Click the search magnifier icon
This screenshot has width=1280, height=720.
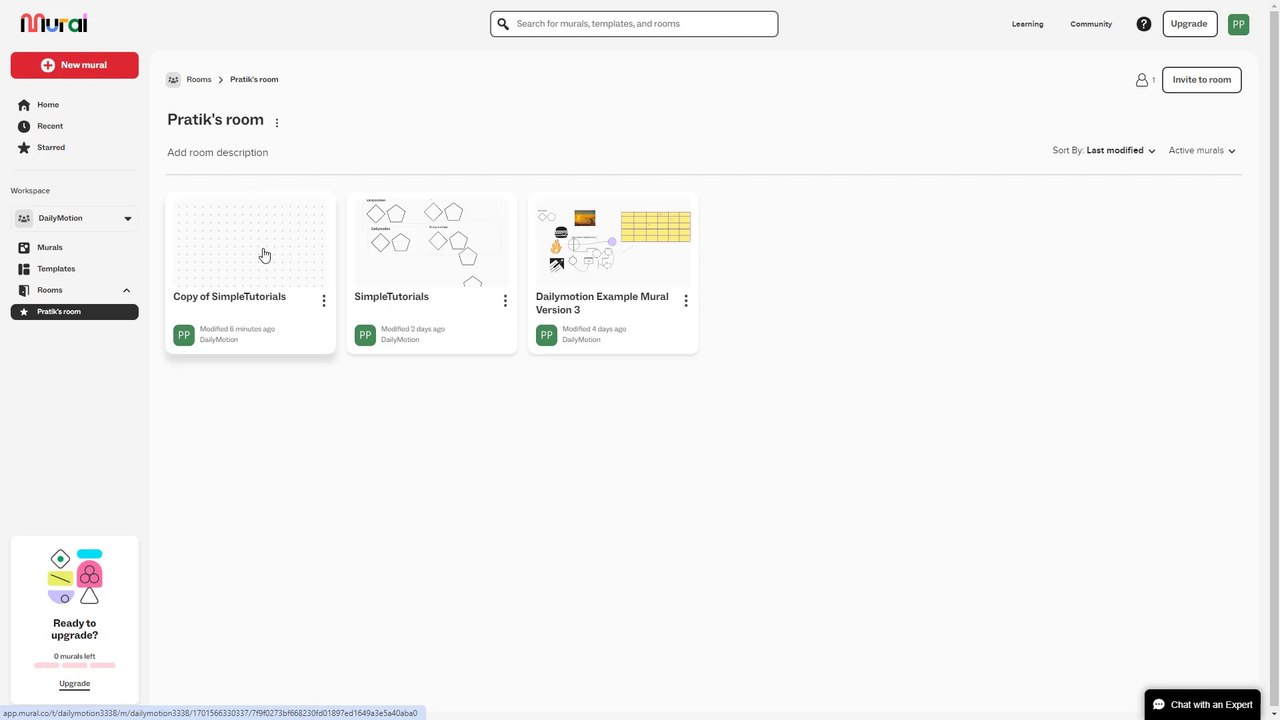[503, 24]
